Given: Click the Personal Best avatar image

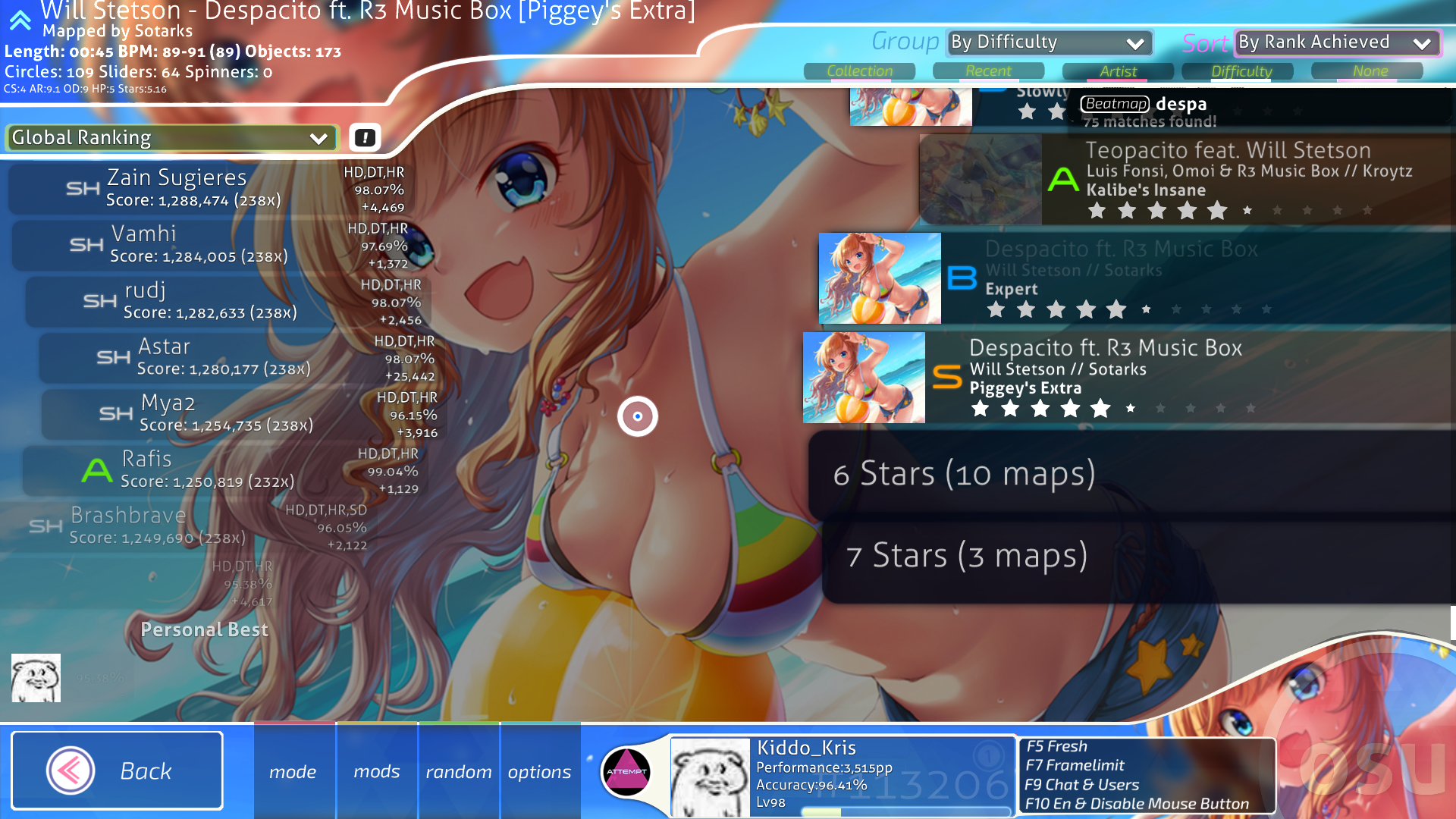Looking at the screenshot, I should pyautogui.click(x=36, y=678).
